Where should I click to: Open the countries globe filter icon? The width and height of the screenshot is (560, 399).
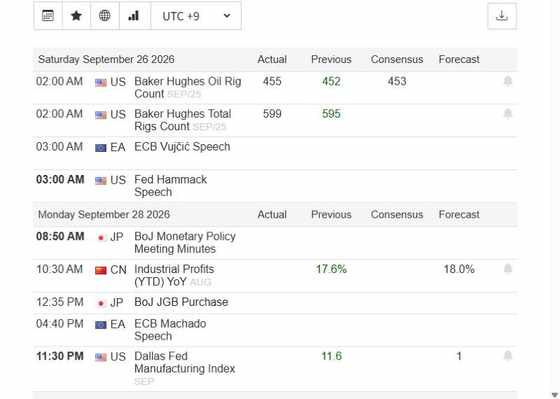105,16
